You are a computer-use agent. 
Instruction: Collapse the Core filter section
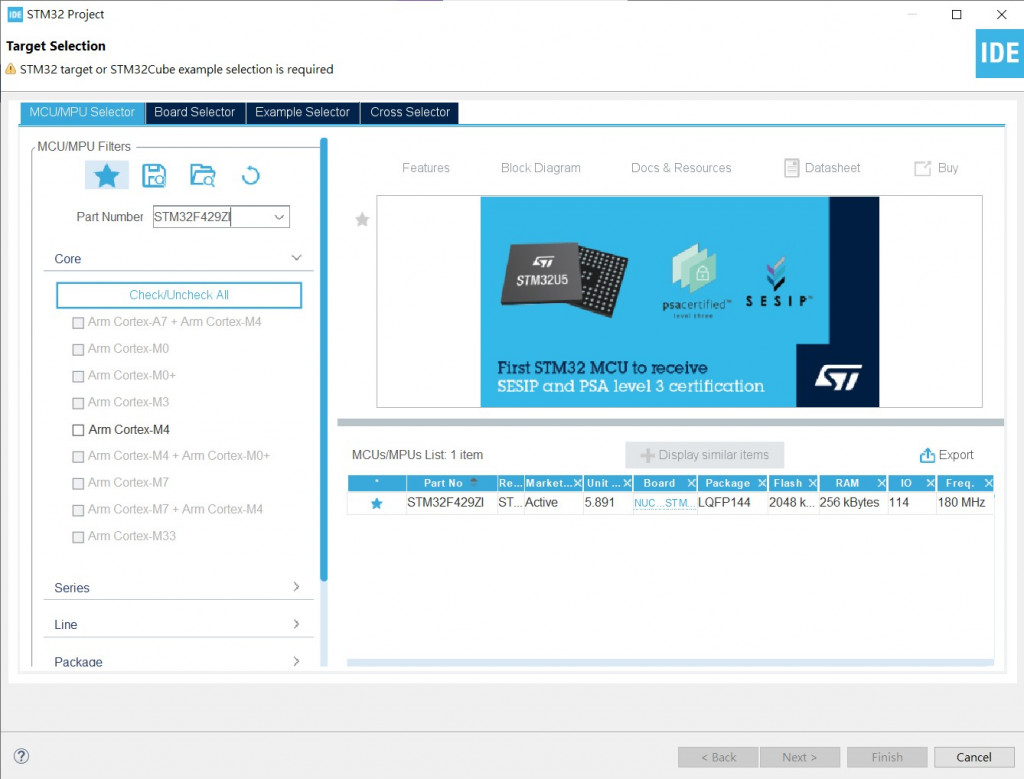click(296, 258)
